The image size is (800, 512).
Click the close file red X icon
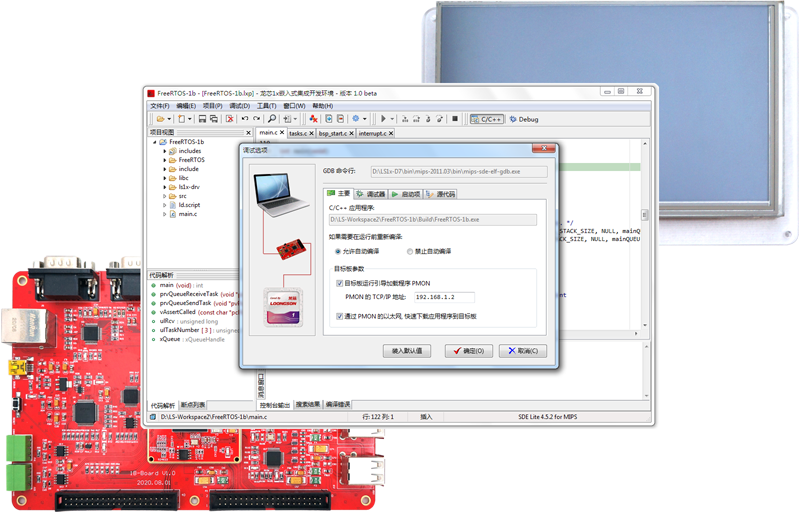coord(230,119)
